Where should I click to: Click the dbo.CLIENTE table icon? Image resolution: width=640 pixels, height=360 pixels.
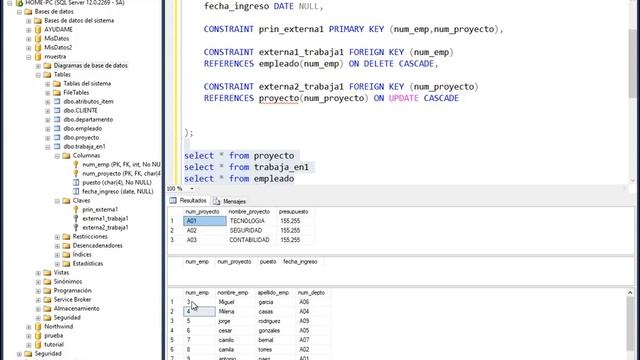click(57, 110)
